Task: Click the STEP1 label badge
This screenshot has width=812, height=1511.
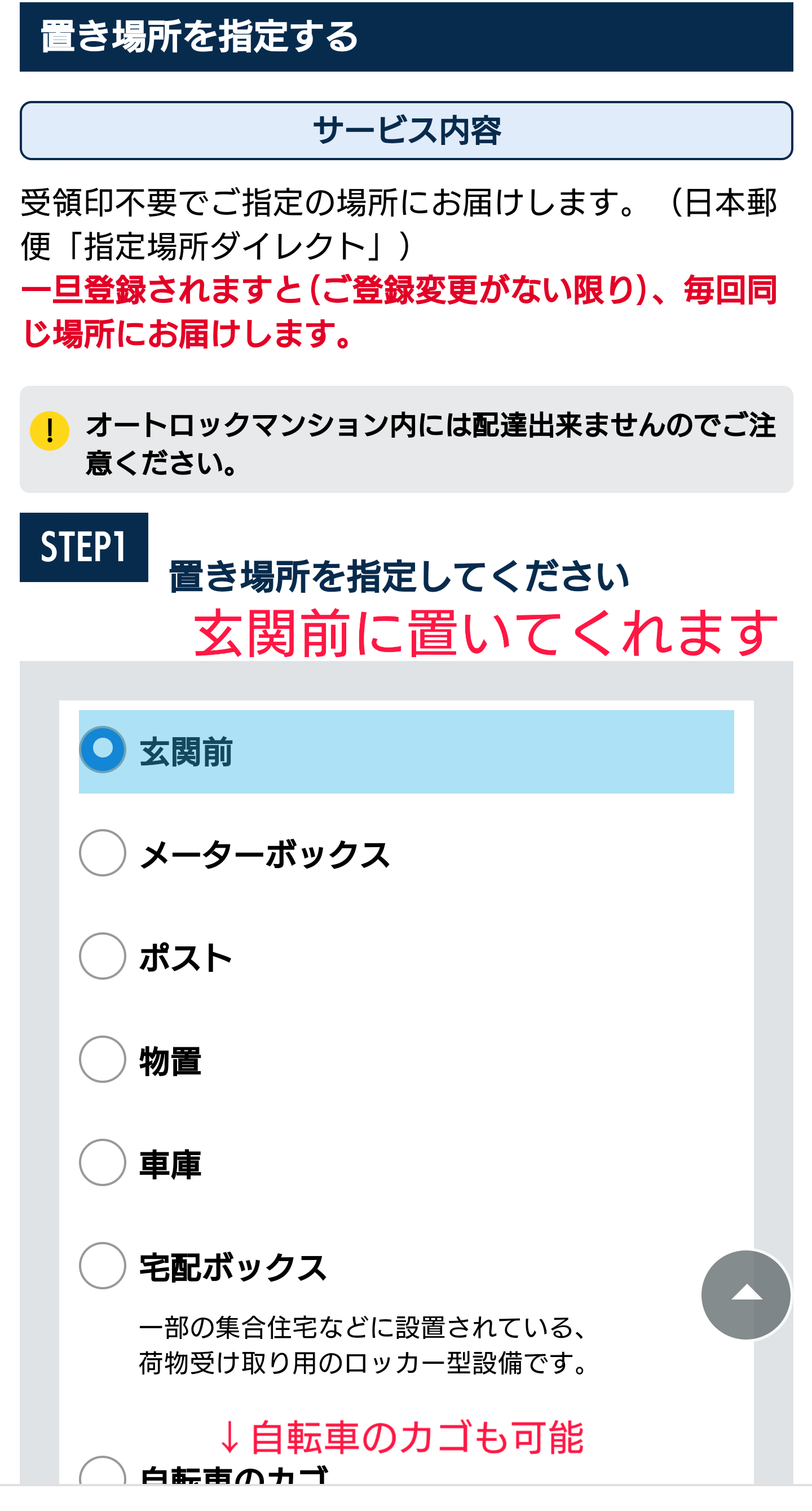Action: coord(84,547)
